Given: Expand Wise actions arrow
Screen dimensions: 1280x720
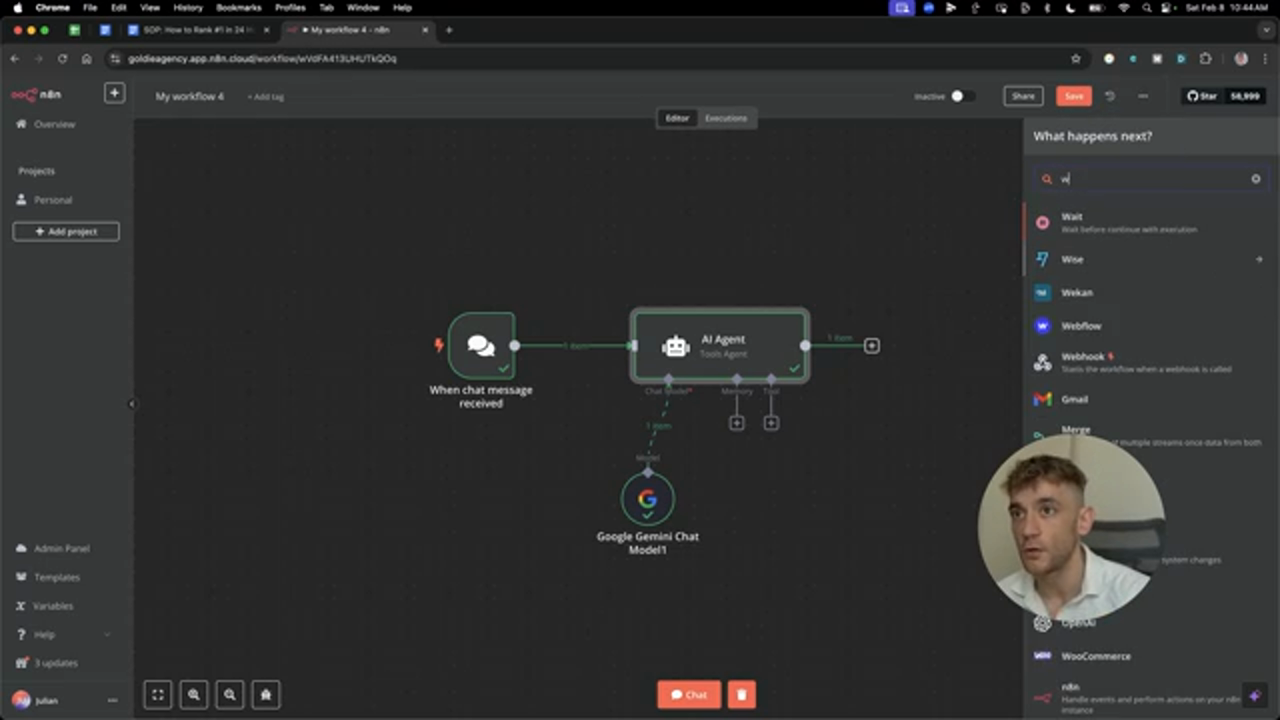Looking at the screenshot, I should (x=1259, y=259).
